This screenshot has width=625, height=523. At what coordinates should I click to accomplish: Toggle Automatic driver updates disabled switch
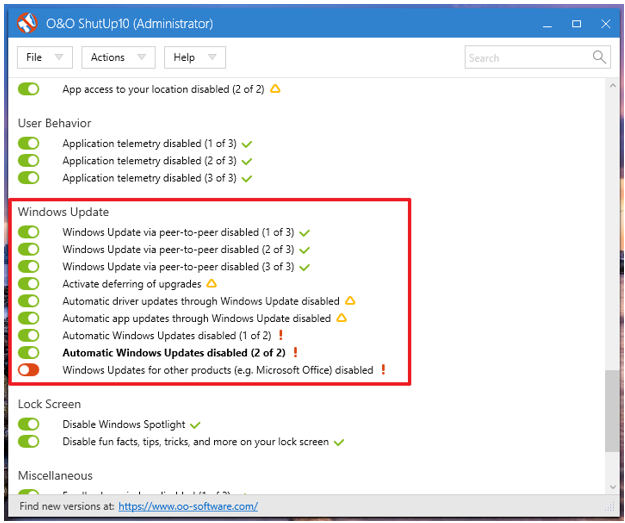point(29,301)
